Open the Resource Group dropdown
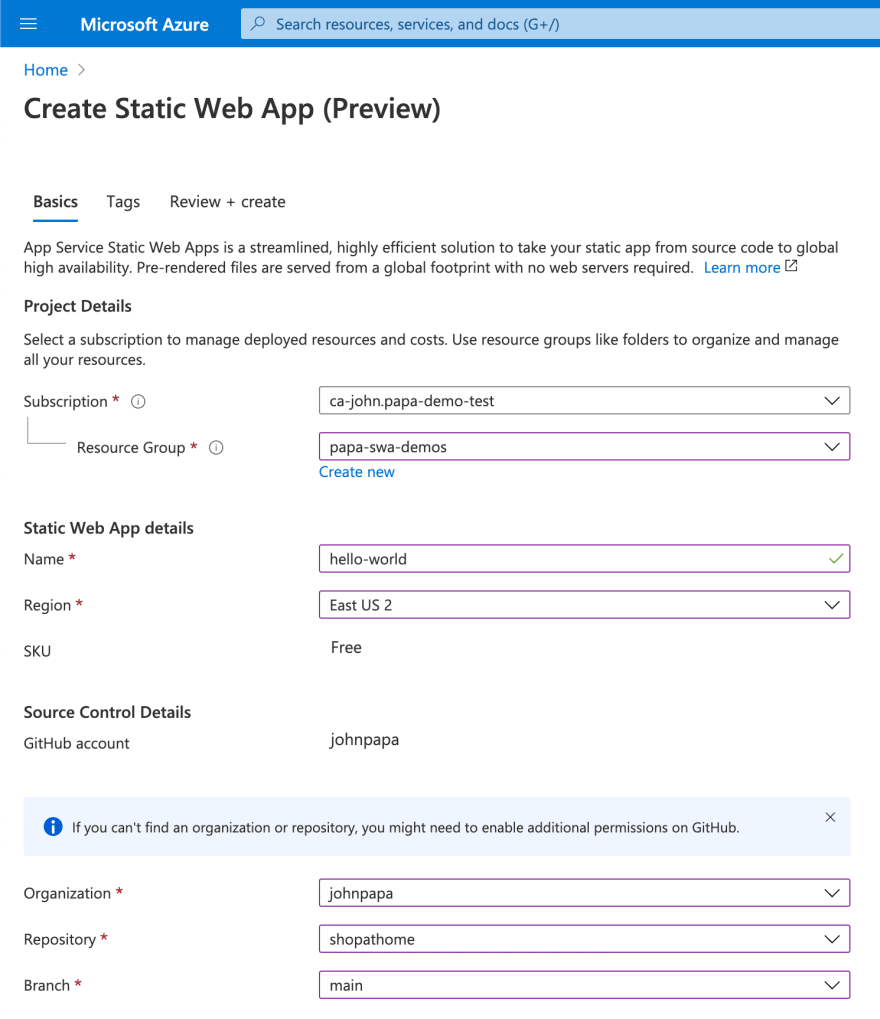 [584, 447]
